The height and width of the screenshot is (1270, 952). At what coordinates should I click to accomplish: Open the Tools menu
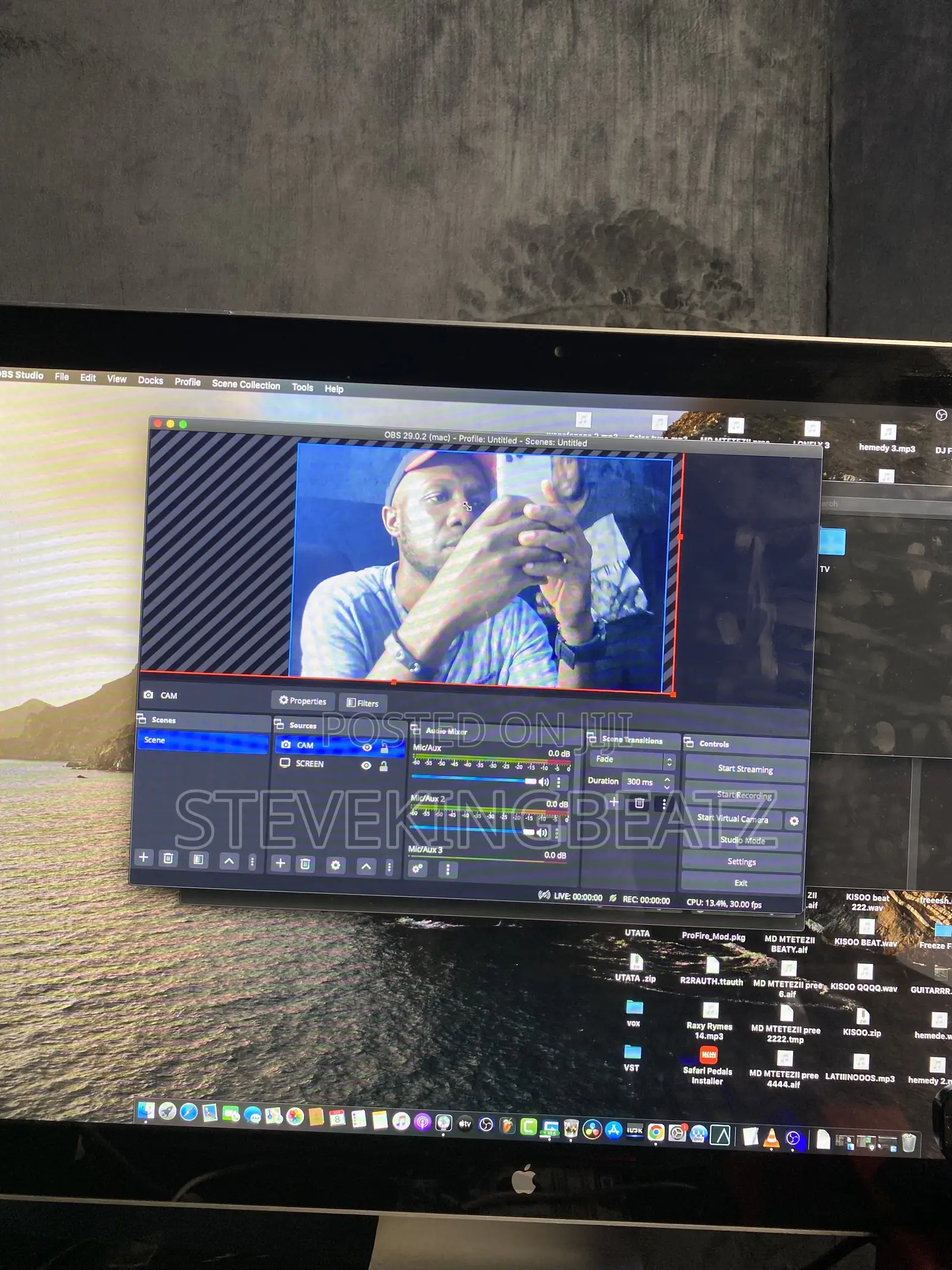pyautogui.click(x=302, y=387)
